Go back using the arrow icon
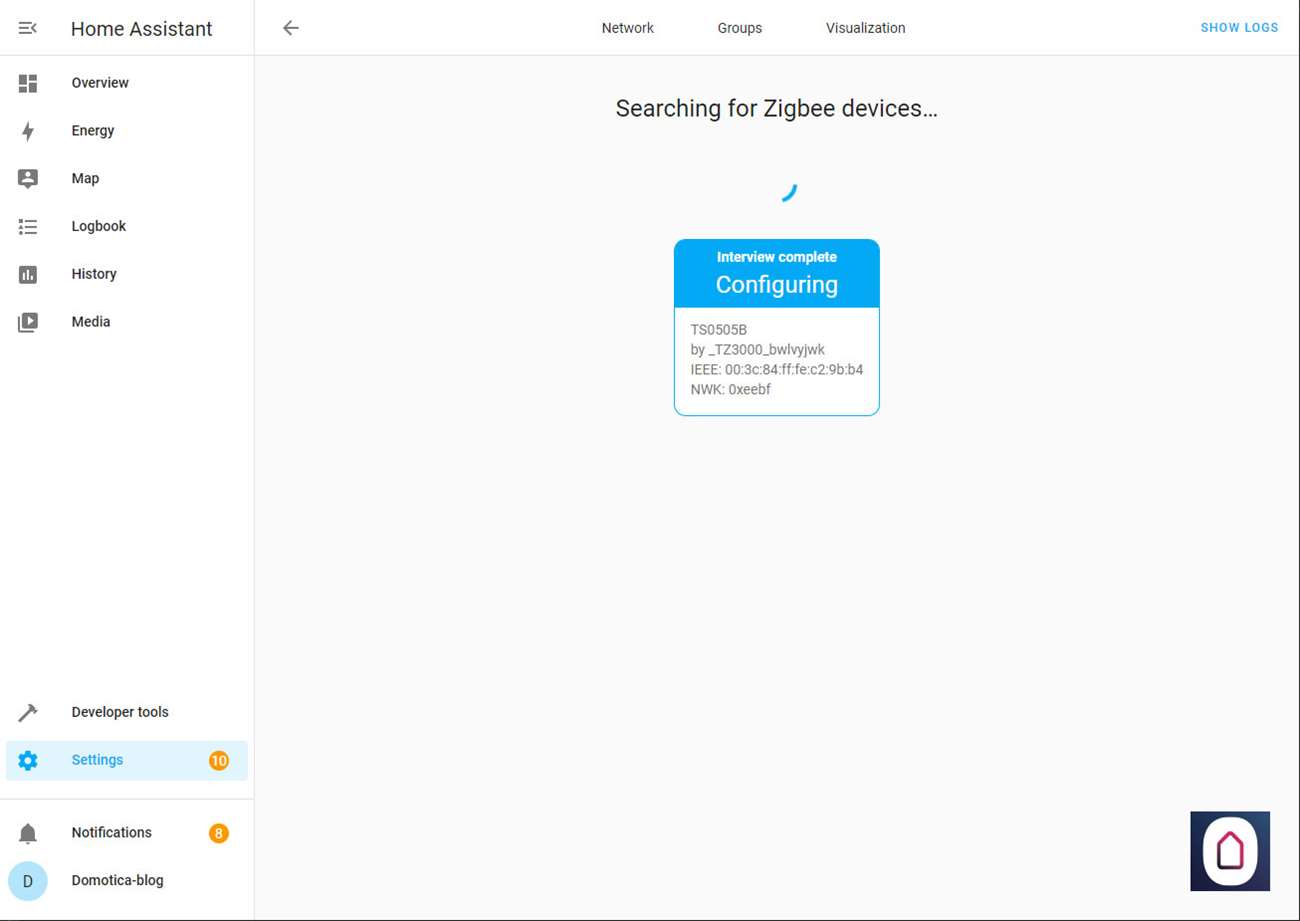Viewport: 1300px width, 921px height. tap(291, 28)
